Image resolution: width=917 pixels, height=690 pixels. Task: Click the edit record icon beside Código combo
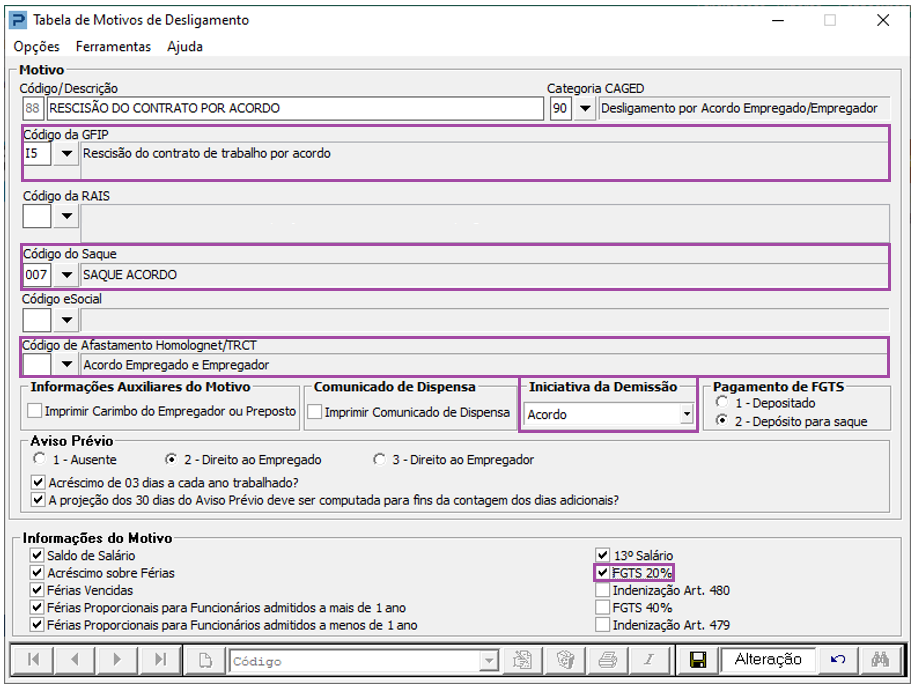click(x=522, y=661)
